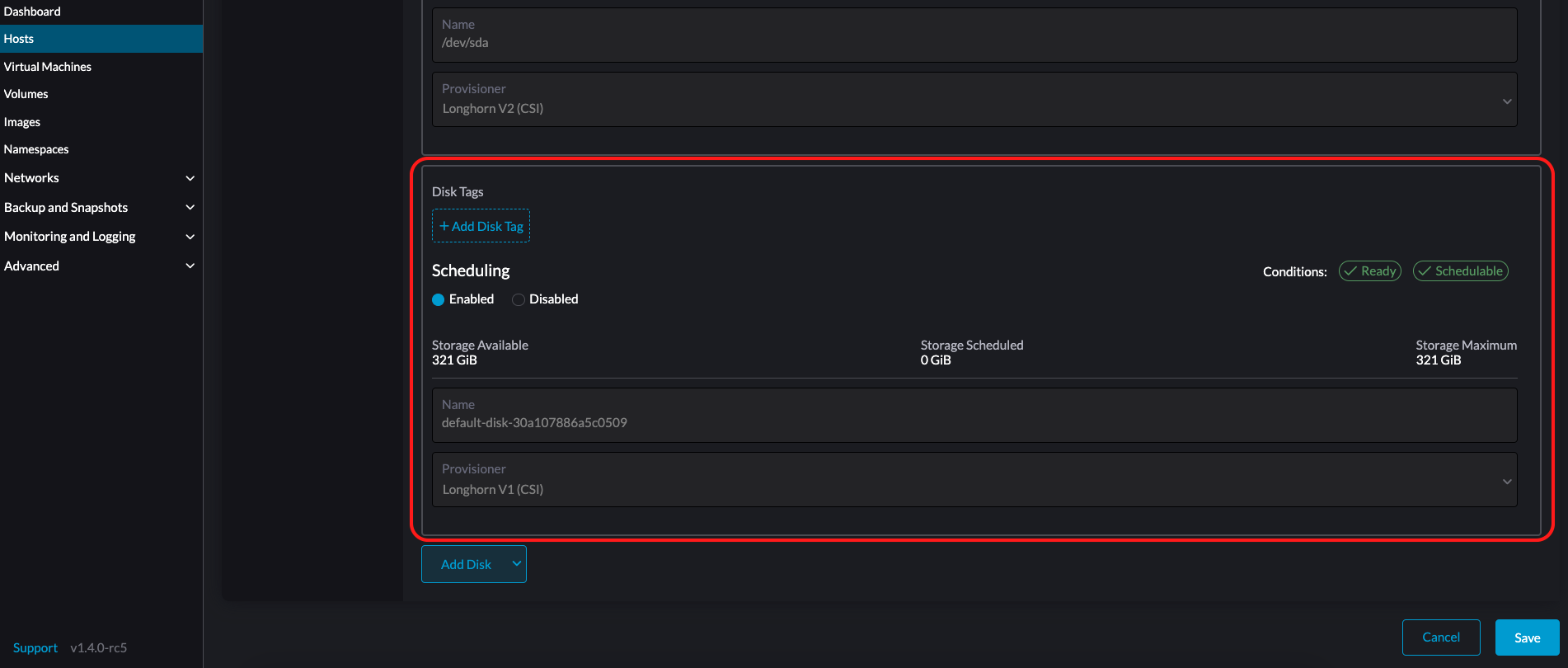Click the Schedulable condition badge
The image size is (1568, 668).
[x=1460, y=271]
